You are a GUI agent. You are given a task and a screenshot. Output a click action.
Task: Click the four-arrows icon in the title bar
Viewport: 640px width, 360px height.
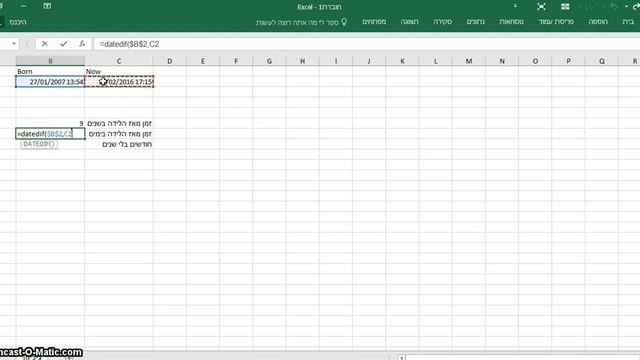(541, 7)
